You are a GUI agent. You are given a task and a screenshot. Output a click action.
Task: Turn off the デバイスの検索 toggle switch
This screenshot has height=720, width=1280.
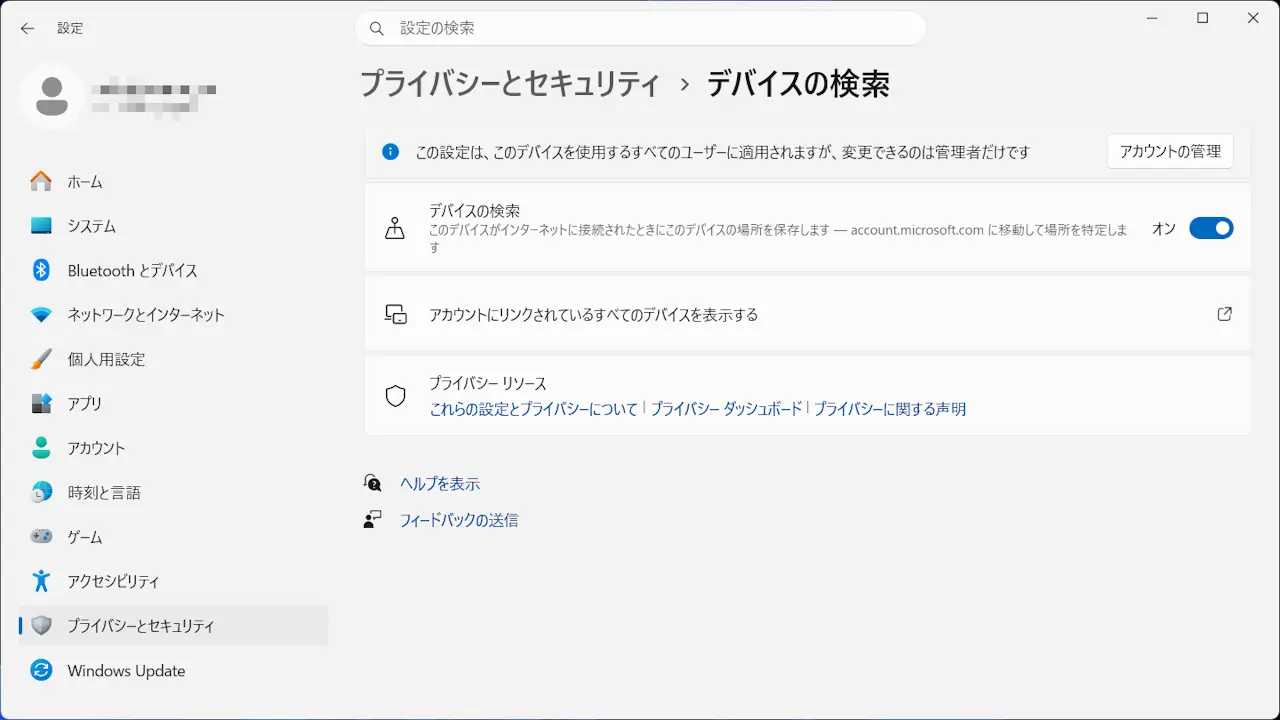coord(1210,229)
